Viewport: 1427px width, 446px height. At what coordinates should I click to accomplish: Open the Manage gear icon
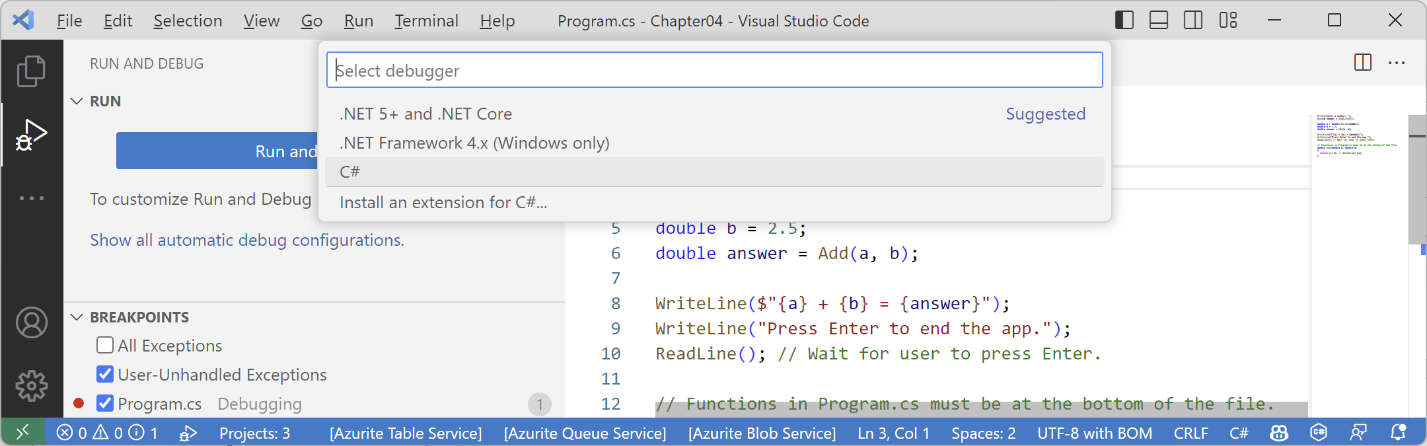31,384
